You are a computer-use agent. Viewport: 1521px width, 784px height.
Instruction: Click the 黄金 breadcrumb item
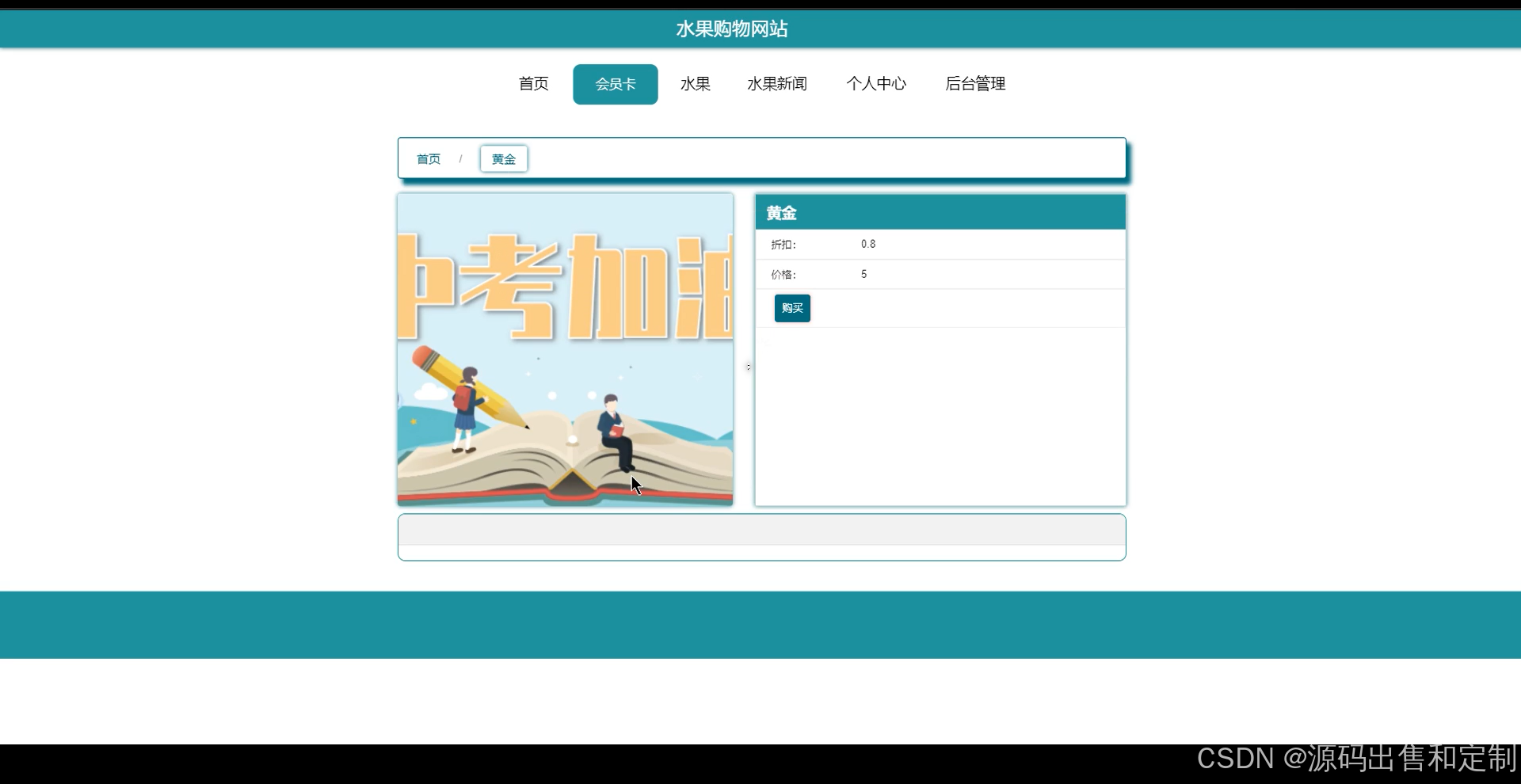(x=504, y=159)
